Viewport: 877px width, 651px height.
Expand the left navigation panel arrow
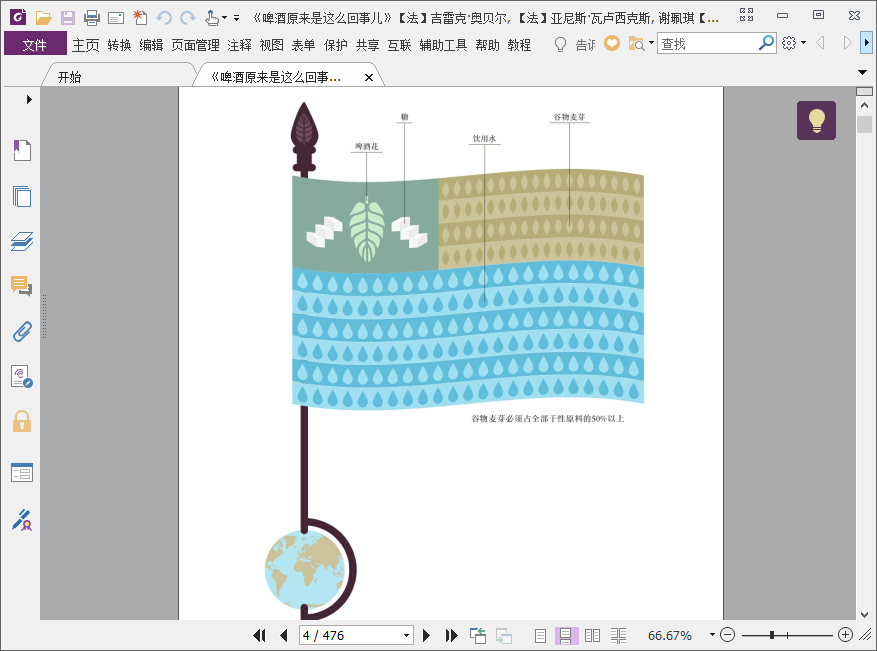[x=29, y=99]
